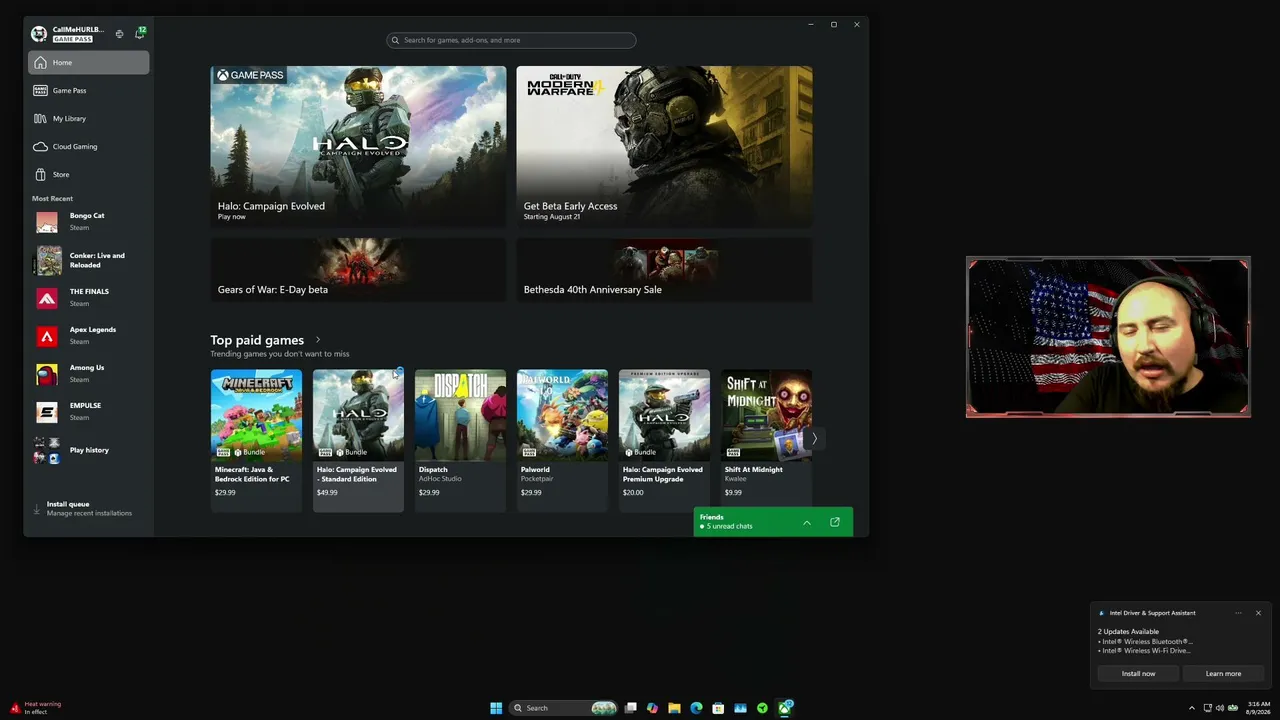This screenshot has height=720, width=1280.
Task: Click the taskbar Search box
Action: click(x=564, y=708)
